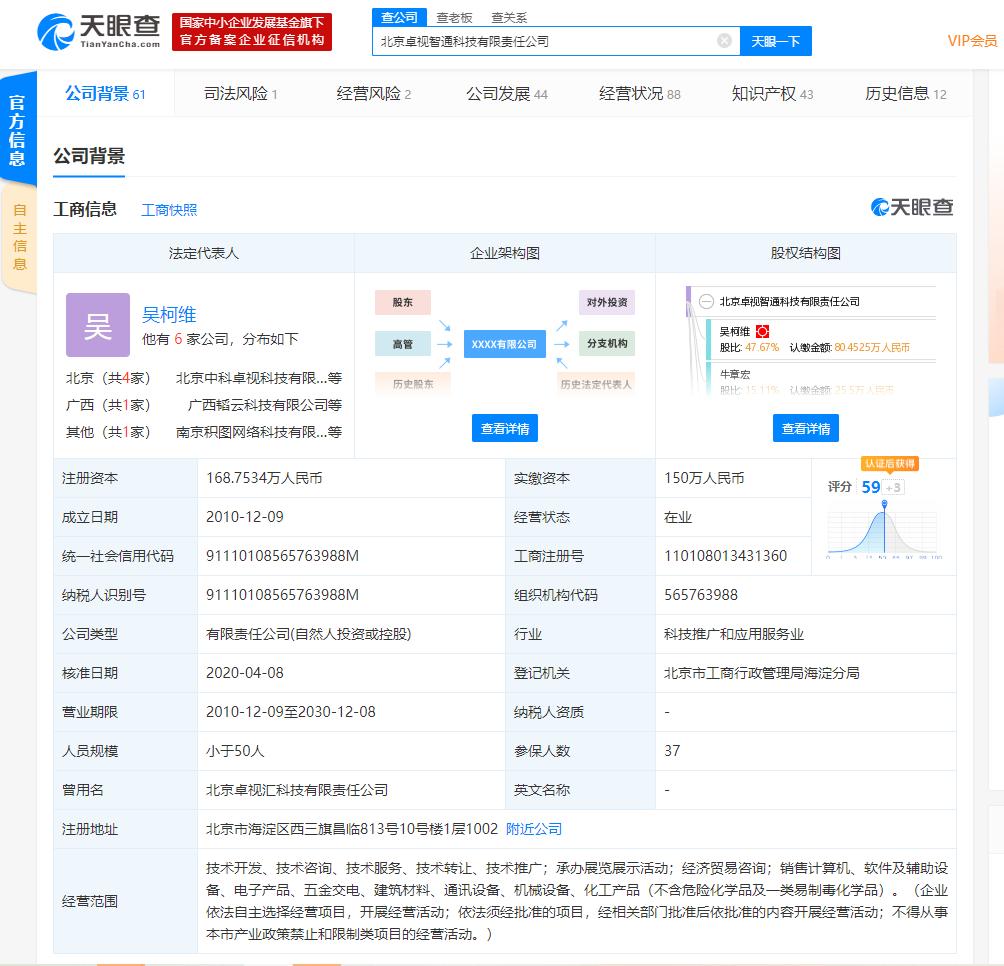Click the 天眼查 watermark logo on right
The width and height of the screenshot is (1004, 966).
pyautogui.click(x=912, y=207)
